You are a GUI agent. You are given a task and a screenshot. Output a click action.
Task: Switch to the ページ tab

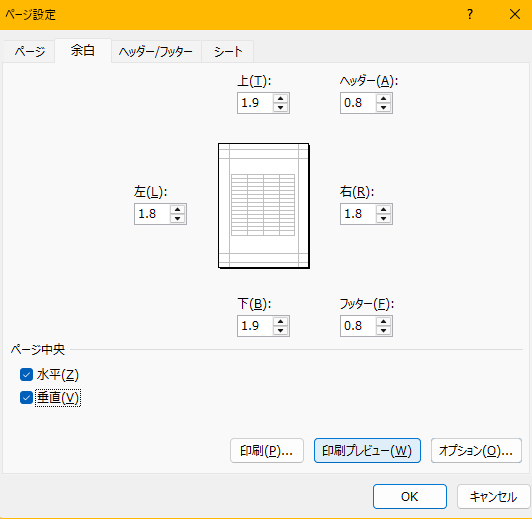tap(29, 52)
